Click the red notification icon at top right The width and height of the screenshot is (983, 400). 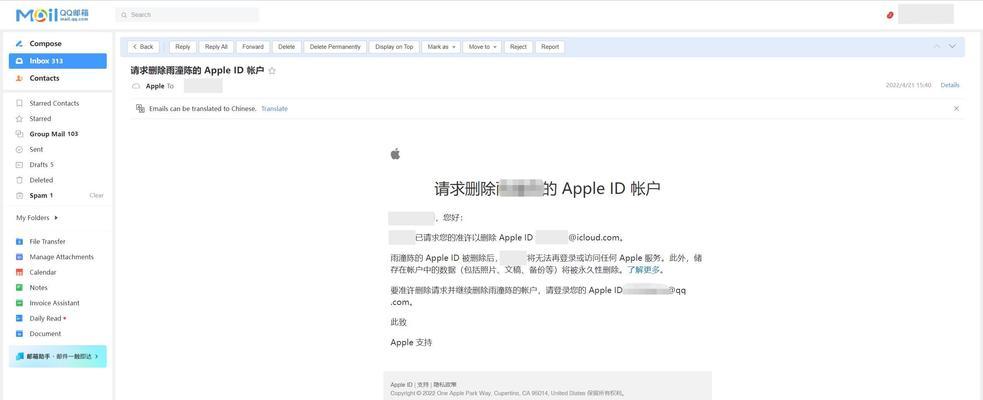tap(890, 15)
